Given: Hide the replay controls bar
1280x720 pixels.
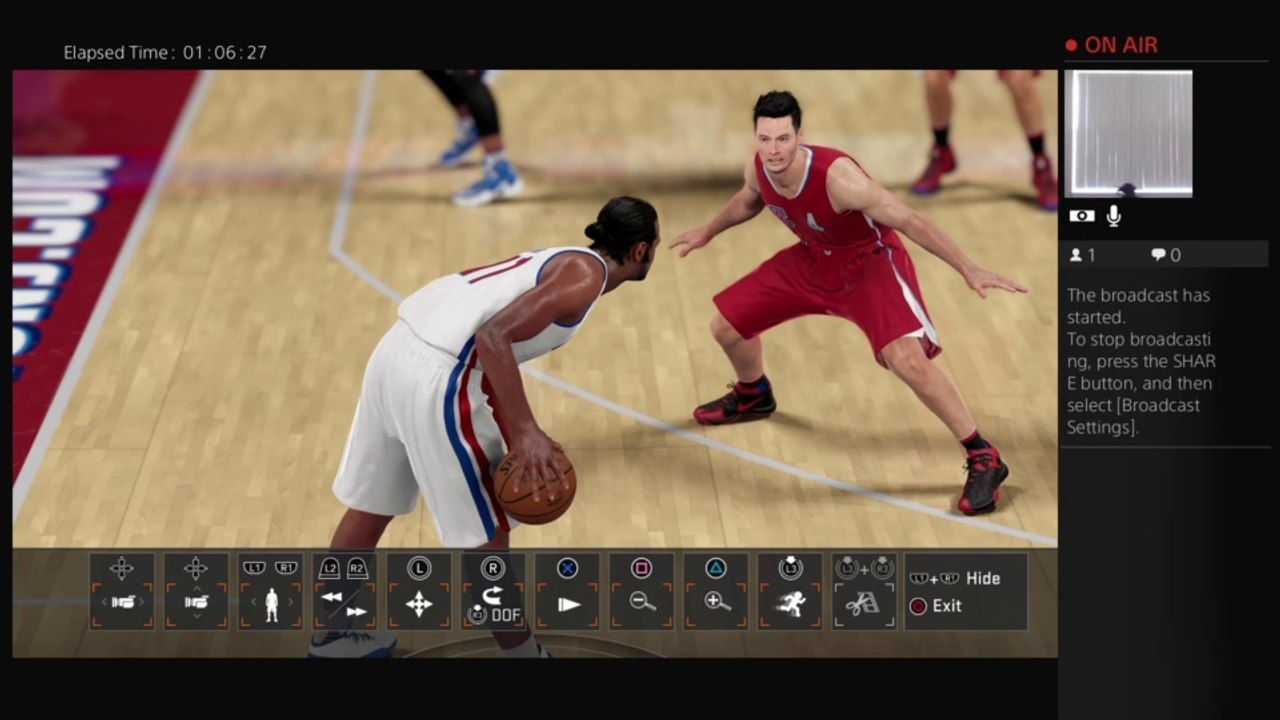Looking at the screenshot, I should [x=955, y=578].
